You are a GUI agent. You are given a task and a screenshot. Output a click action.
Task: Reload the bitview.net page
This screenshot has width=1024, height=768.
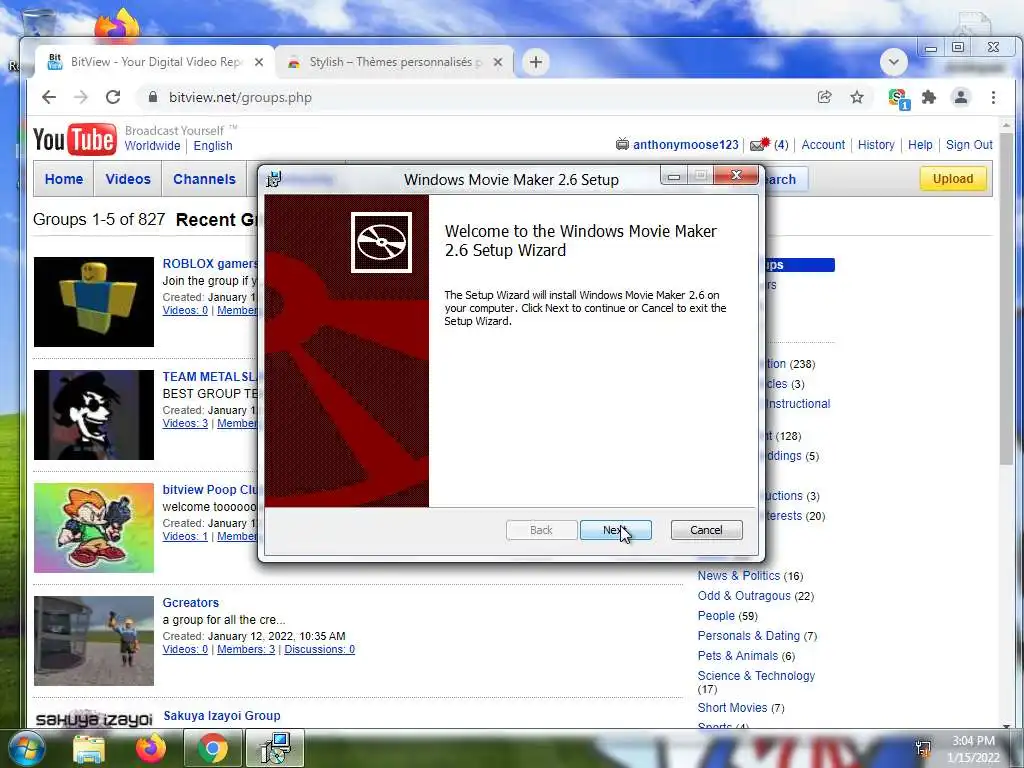pyautogui.click(x=113, y=97)
